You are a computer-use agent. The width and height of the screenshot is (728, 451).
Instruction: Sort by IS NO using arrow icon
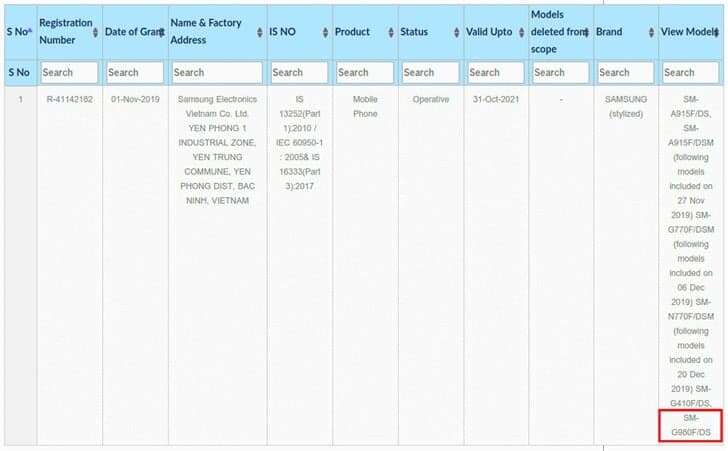pos(325,32)
